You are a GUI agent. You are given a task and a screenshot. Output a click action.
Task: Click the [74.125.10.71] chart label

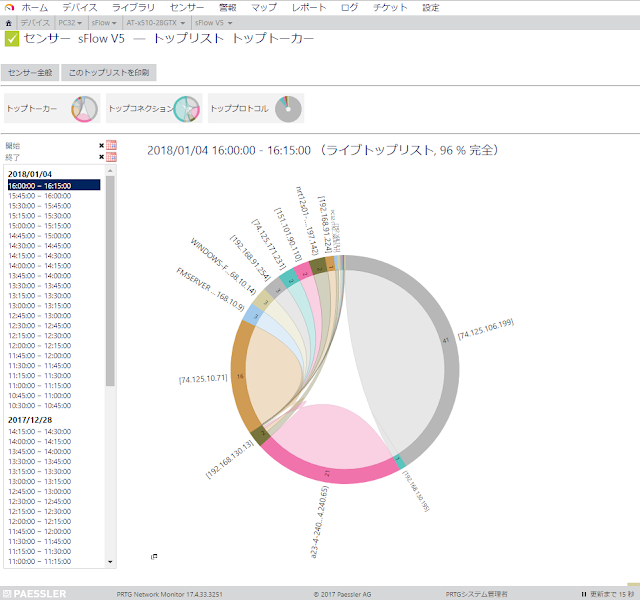[203, 379]
